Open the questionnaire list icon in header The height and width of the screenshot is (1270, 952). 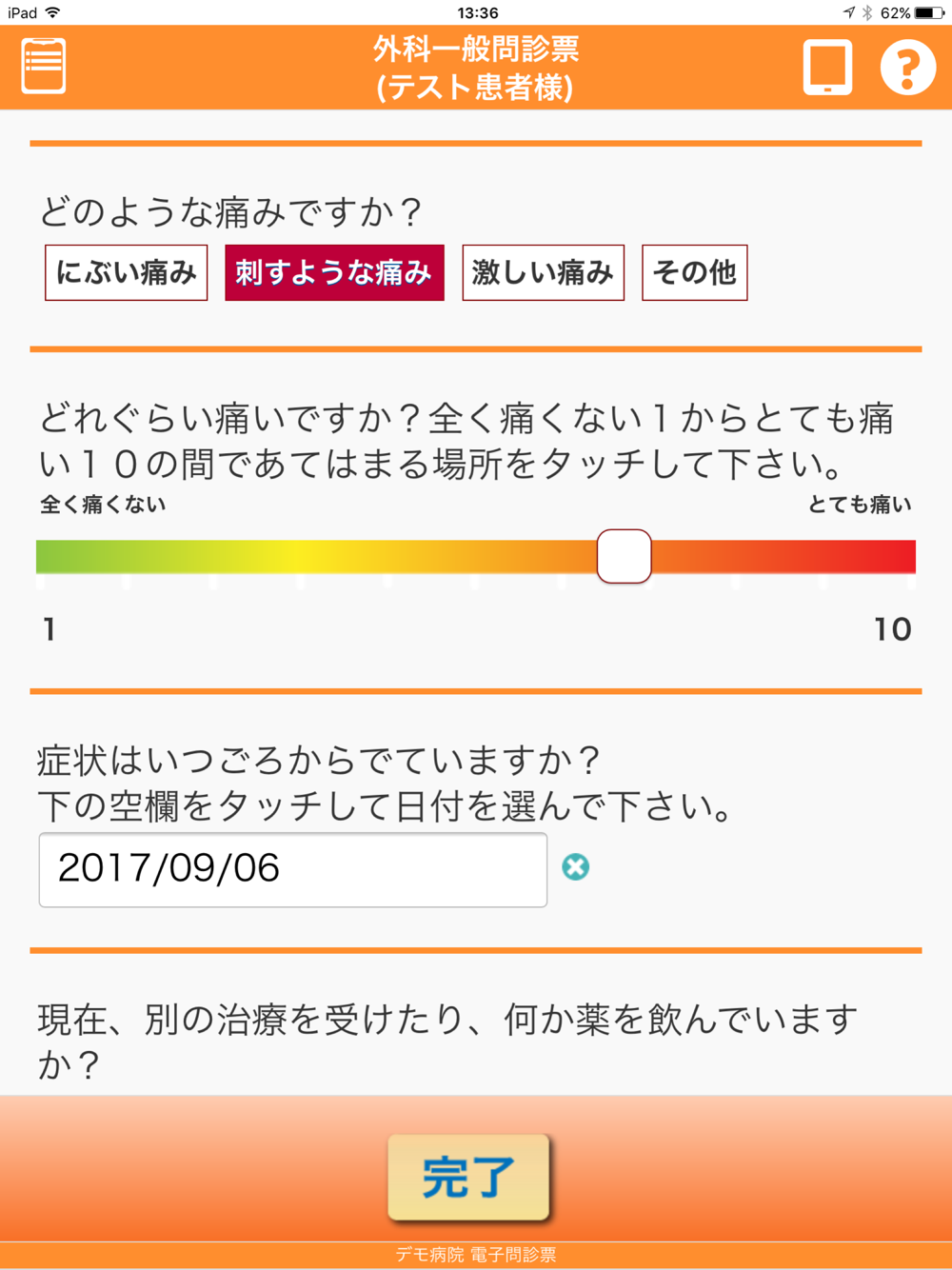pos(43,66)
